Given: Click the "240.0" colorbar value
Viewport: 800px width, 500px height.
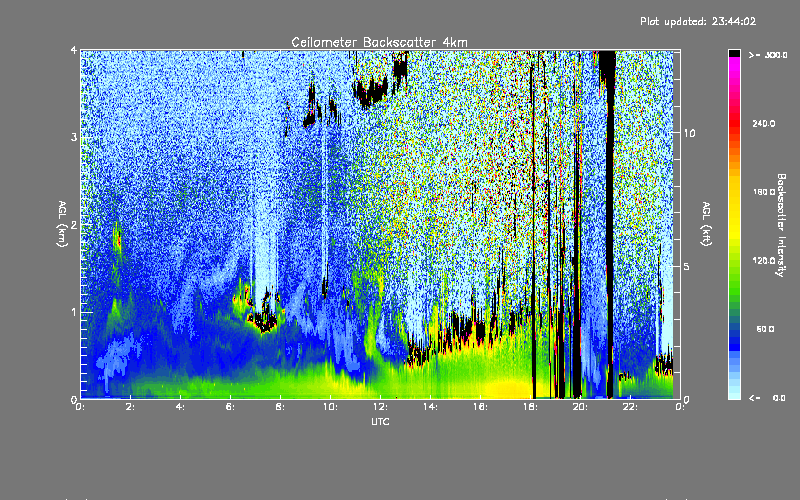Looking at the screenshot, I should click(764, 123).
